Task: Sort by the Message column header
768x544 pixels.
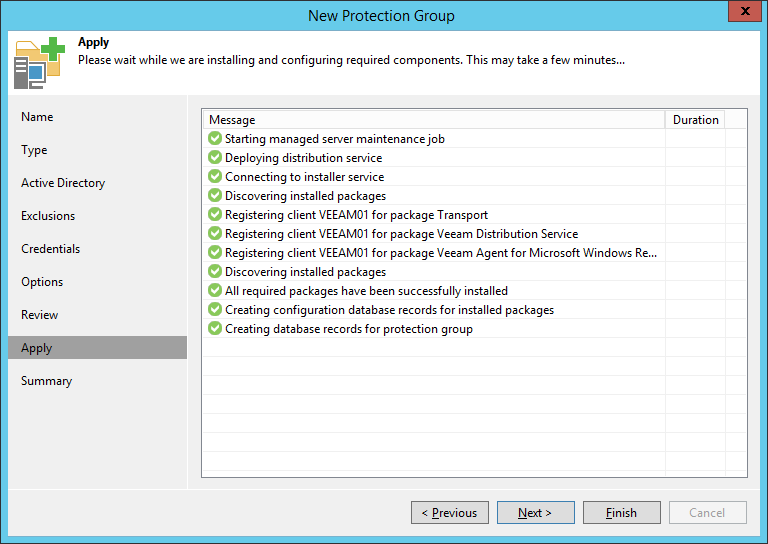Action: click(x=432, y=120)
